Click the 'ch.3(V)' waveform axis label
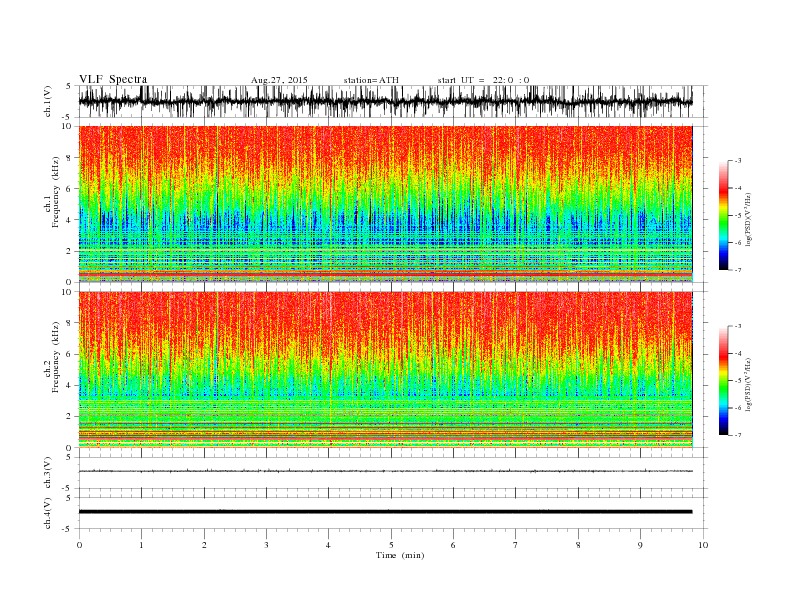Viewport: 792px width, 612px height. (x=48, y=473)
